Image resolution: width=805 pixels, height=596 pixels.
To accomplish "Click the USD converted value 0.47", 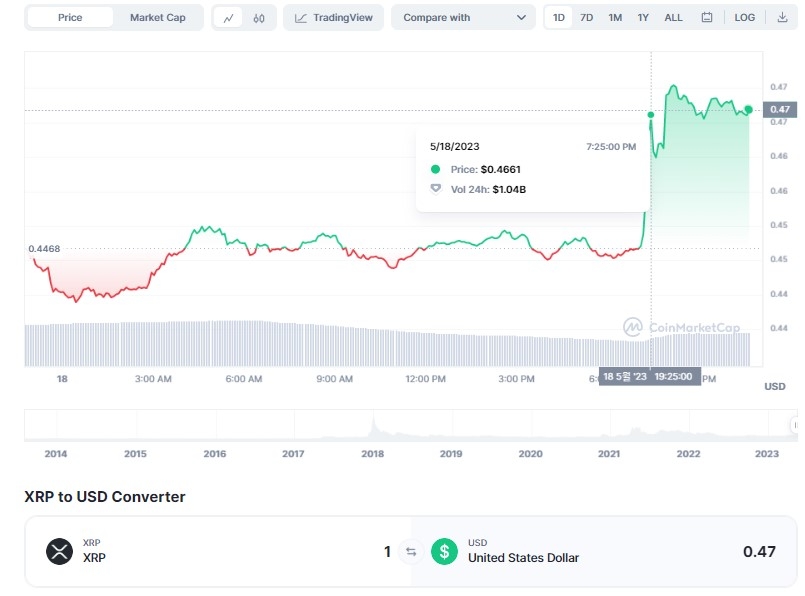I will coord(759,551).
